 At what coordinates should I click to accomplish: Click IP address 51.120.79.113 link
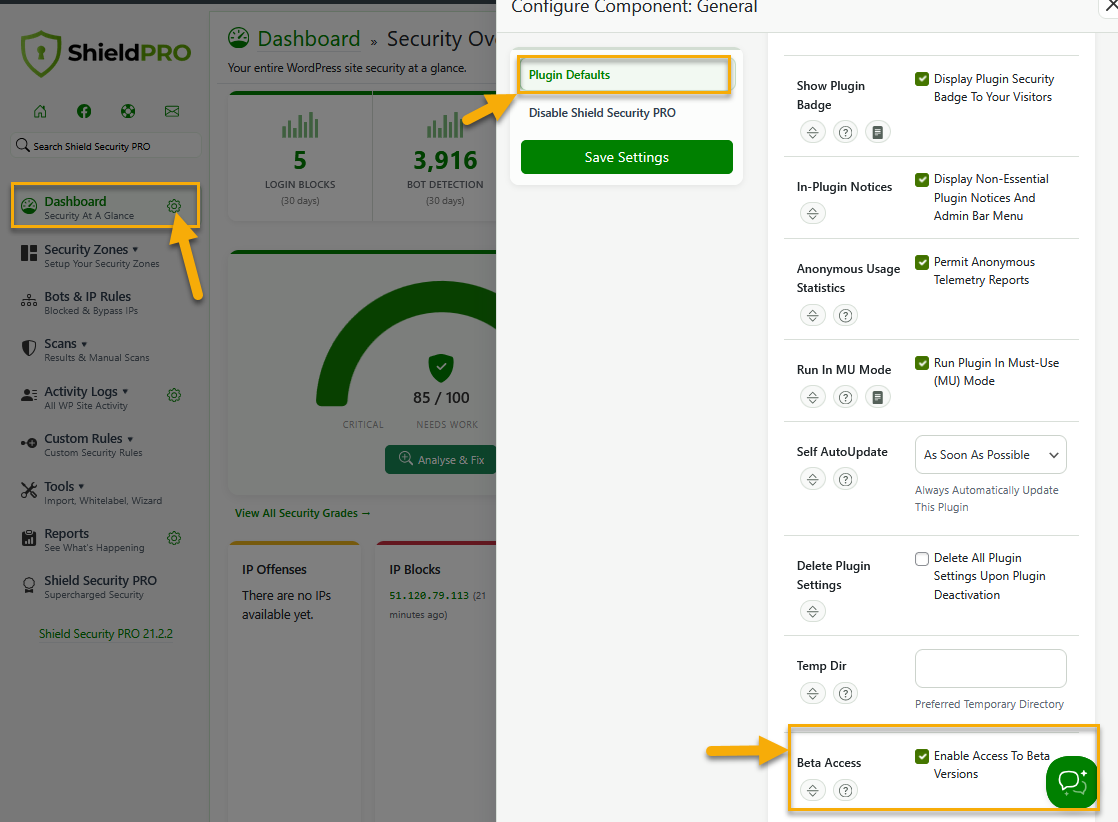tap(429, 595)
